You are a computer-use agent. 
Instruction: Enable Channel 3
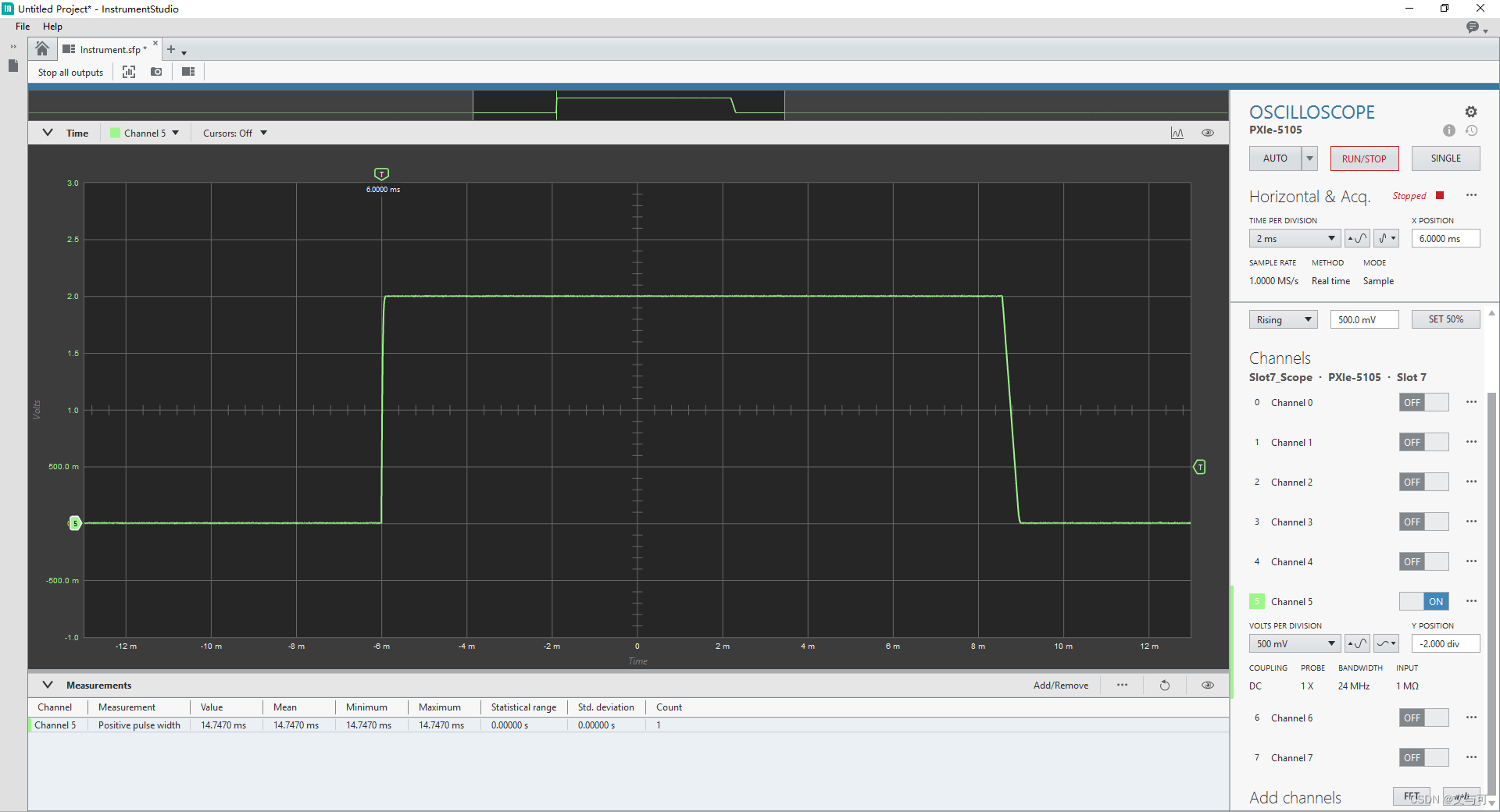(x=1423, y=522)
